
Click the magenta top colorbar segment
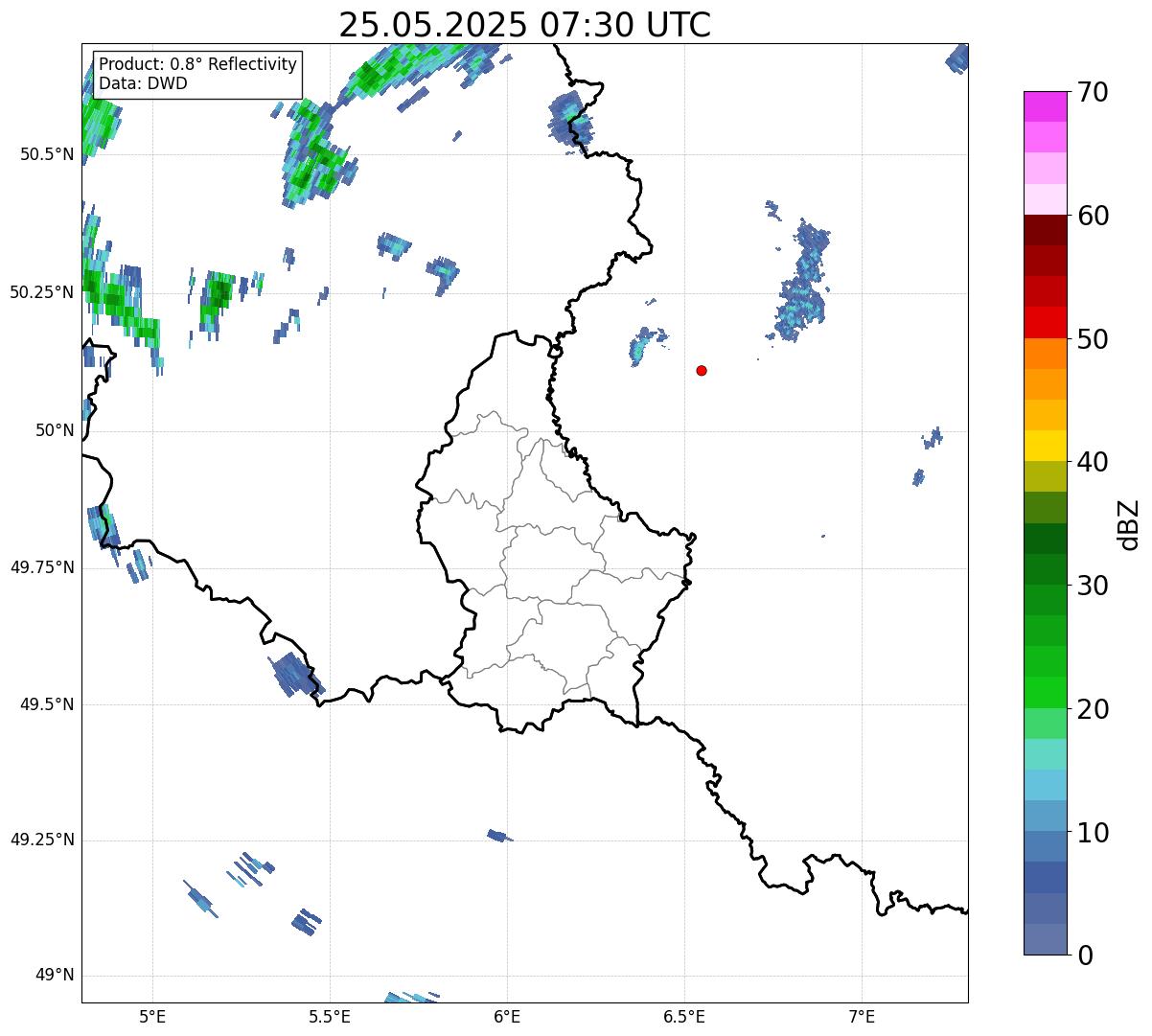(x=1046, y=106)
